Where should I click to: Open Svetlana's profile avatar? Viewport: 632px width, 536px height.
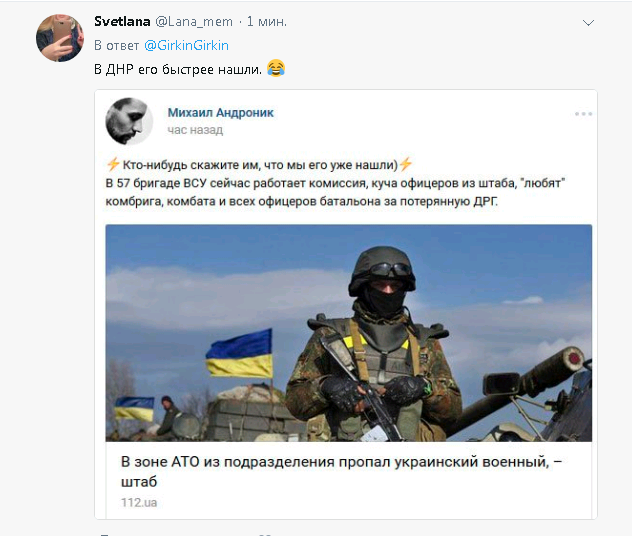pyautogui.click(x=60, y=38)
